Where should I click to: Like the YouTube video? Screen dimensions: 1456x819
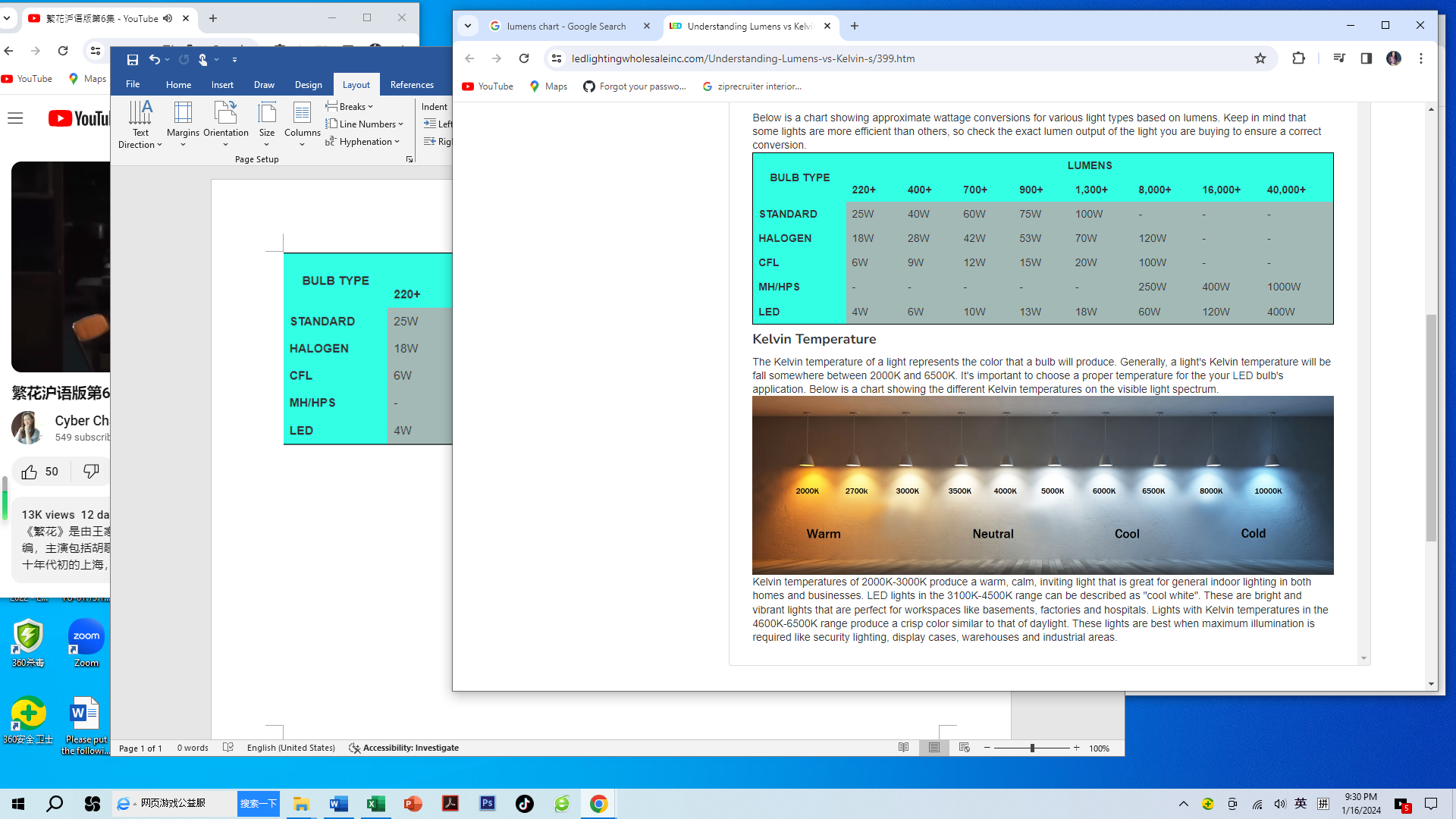(x=30, y=472)
